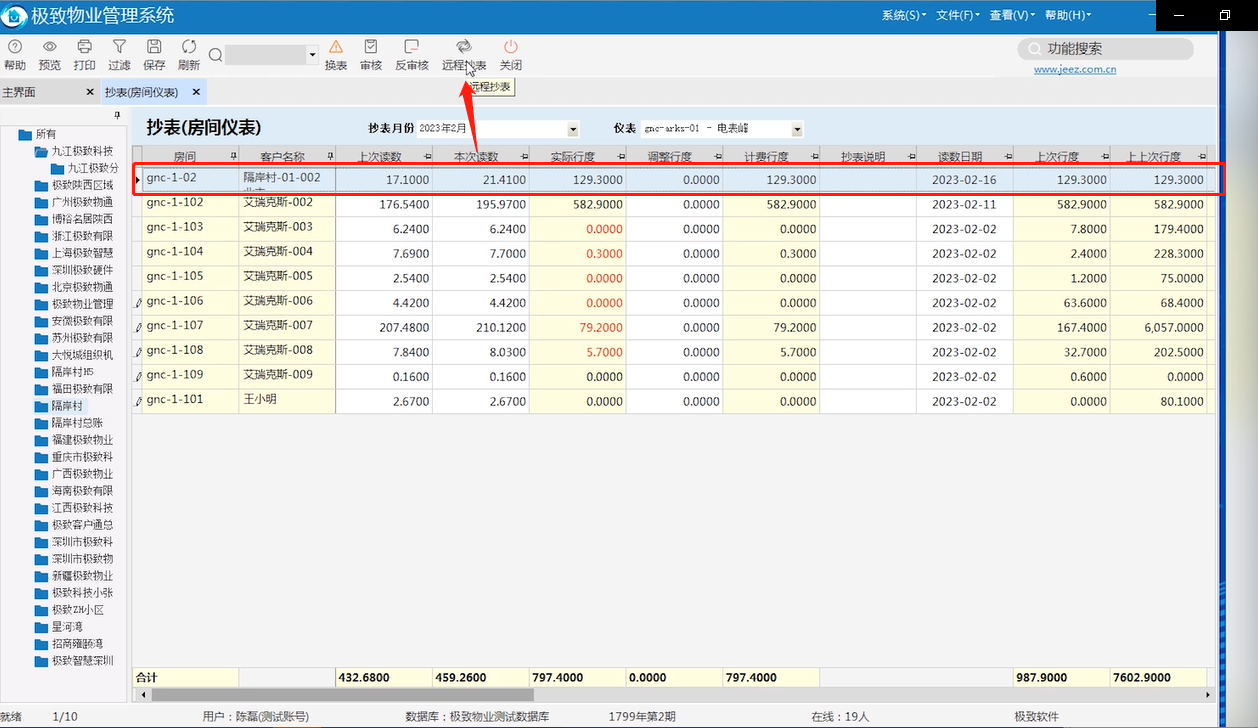This screenshot has width=1258, height=728.
Task: Open the 仪表 meter dropdown
Action: 797,129
